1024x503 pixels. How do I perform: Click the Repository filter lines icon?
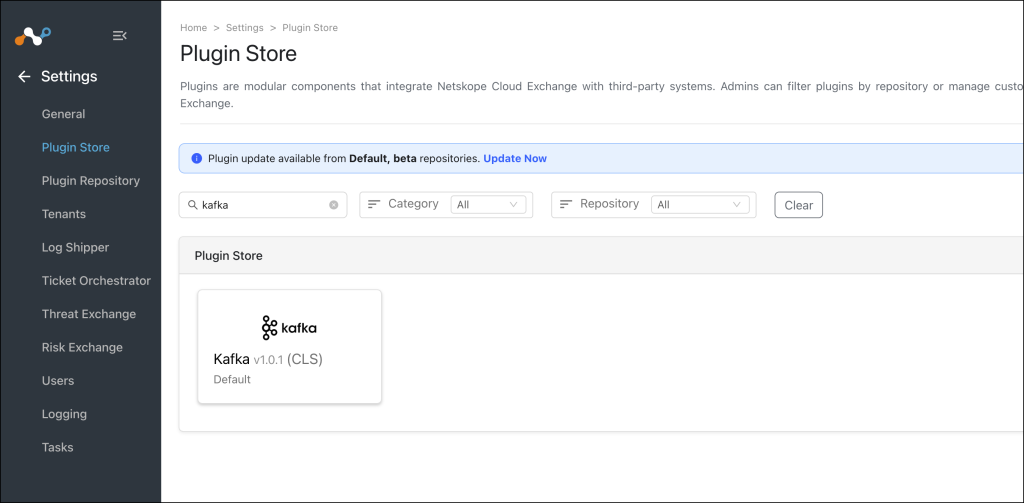(566, 204)
